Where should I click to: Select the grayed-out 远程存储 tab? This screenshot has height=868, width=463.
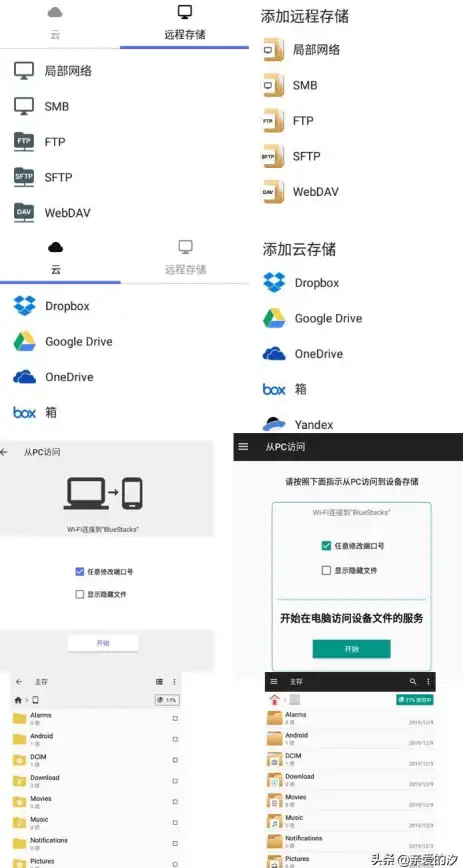(185, 259)
